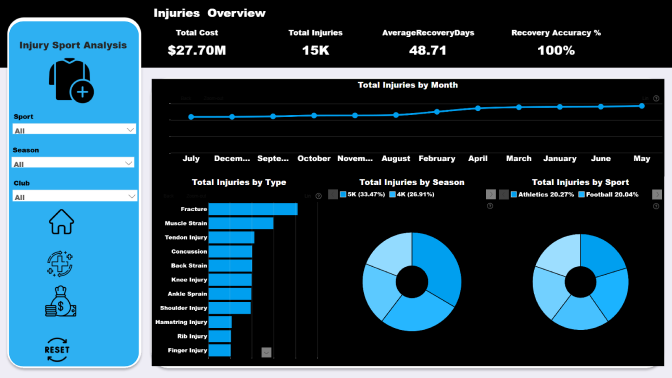Screen dimensions: 672x378
Task: Select the Fracture bar in chart
Action: click(253, 209)
